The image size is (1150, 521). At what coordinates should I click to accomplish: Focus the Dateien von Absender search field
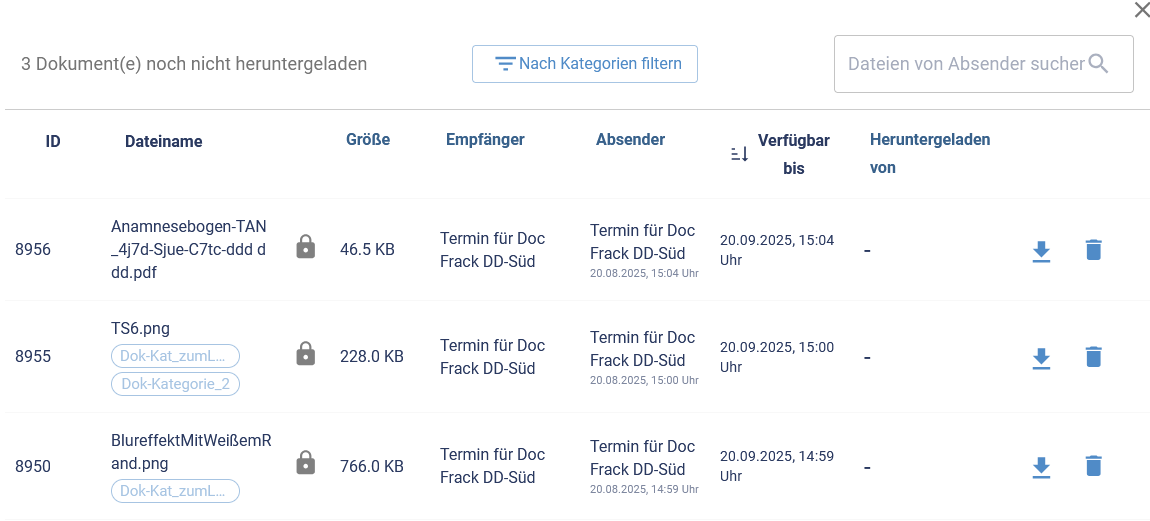965,64
